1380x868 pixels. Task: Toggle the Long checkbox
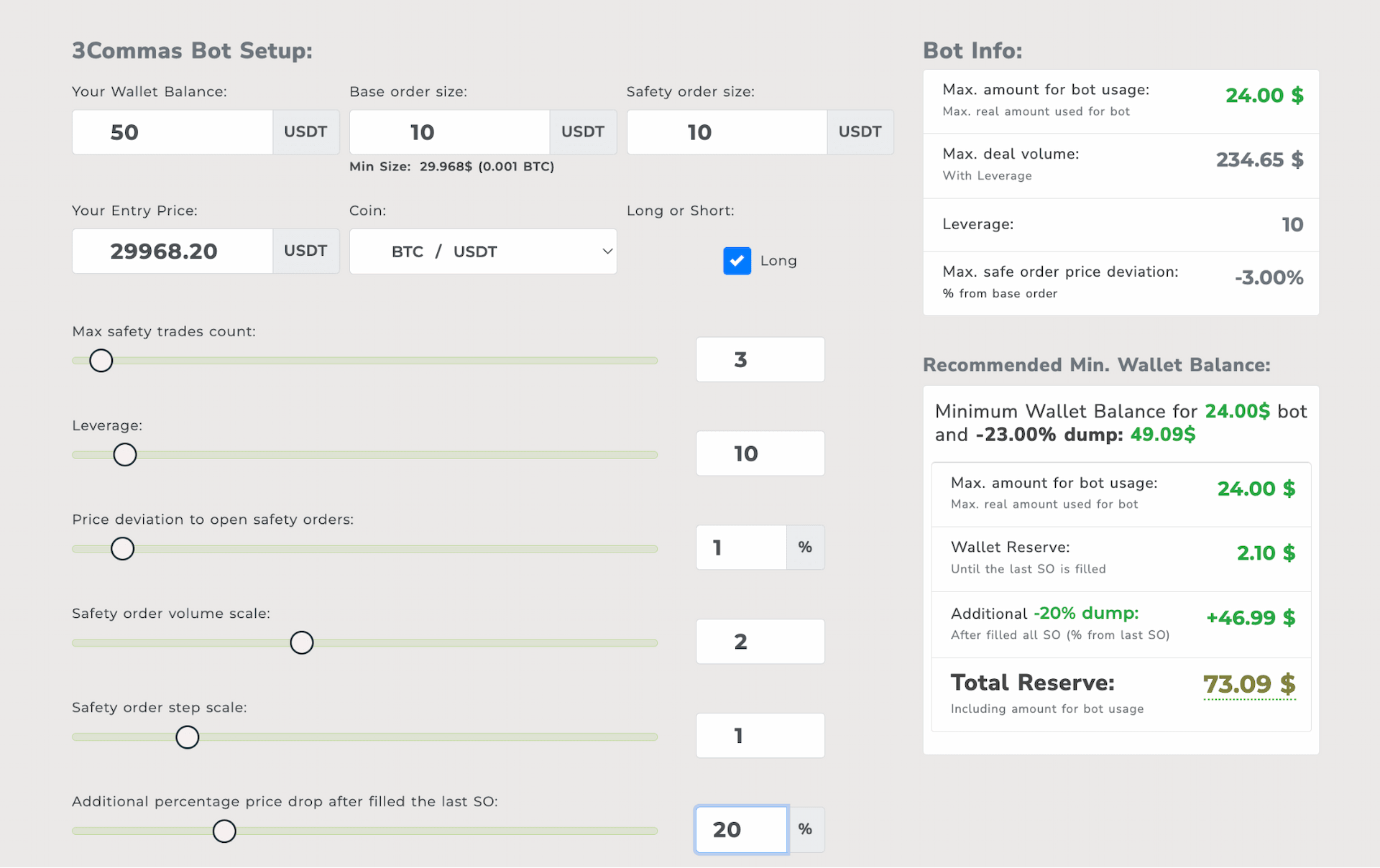(x=737, y=261)
